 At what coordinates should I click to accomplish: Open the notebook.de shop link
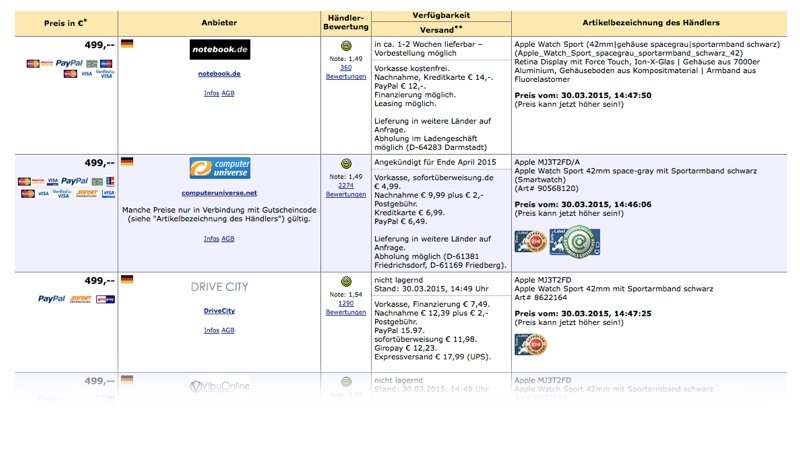tap(219, 73)
